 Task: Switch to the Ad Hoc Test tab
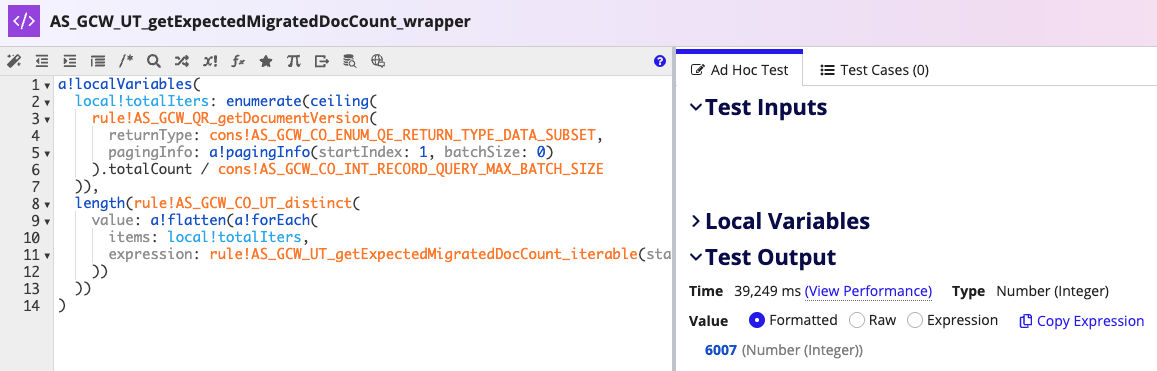739,70
